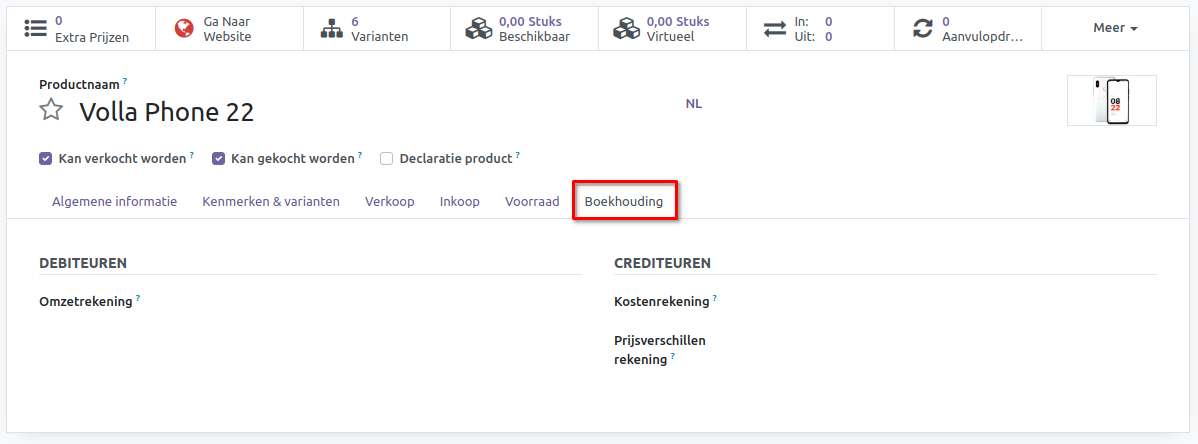Switch to the Algemene informatie tab
The image size is (1198, 444).
114,202
